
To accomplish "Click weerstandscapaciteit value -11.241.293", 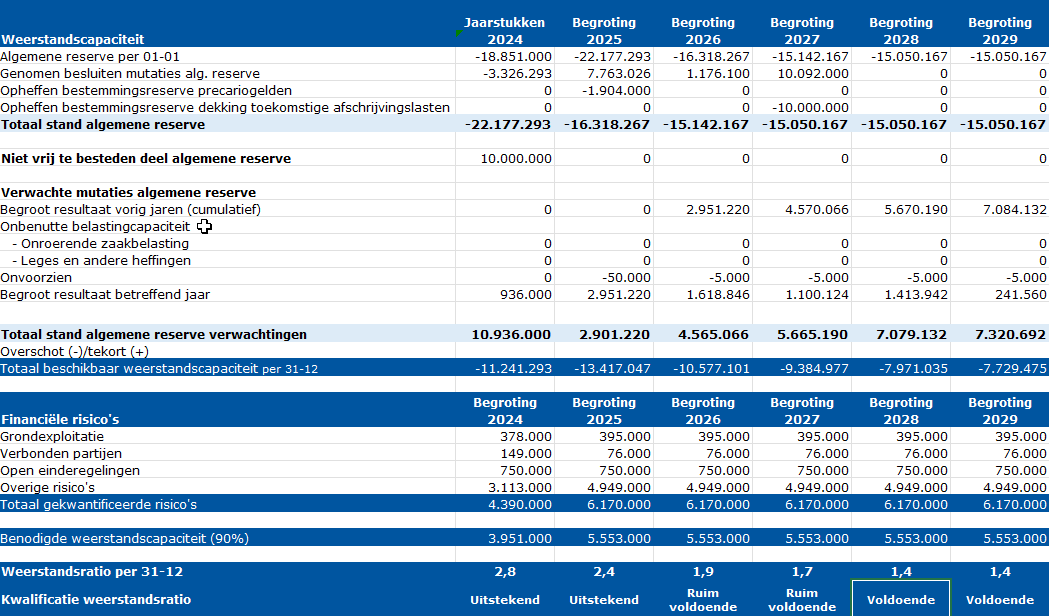I will 513,369.
